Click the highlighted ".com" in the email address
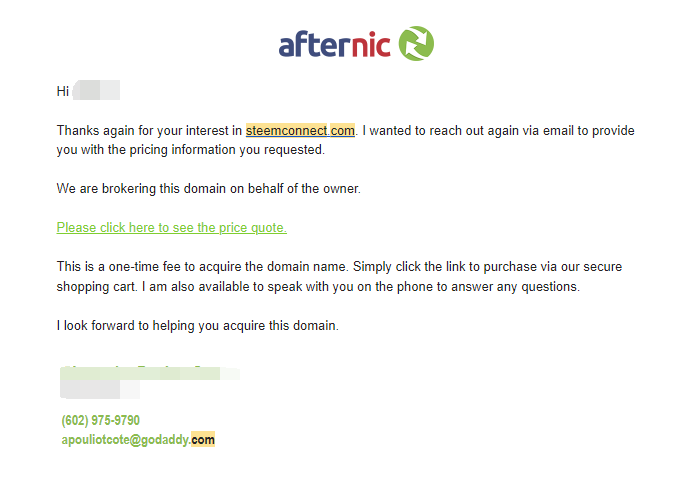Image resolution: width=673 pixels, height=478 pixels. coord(203,439)
